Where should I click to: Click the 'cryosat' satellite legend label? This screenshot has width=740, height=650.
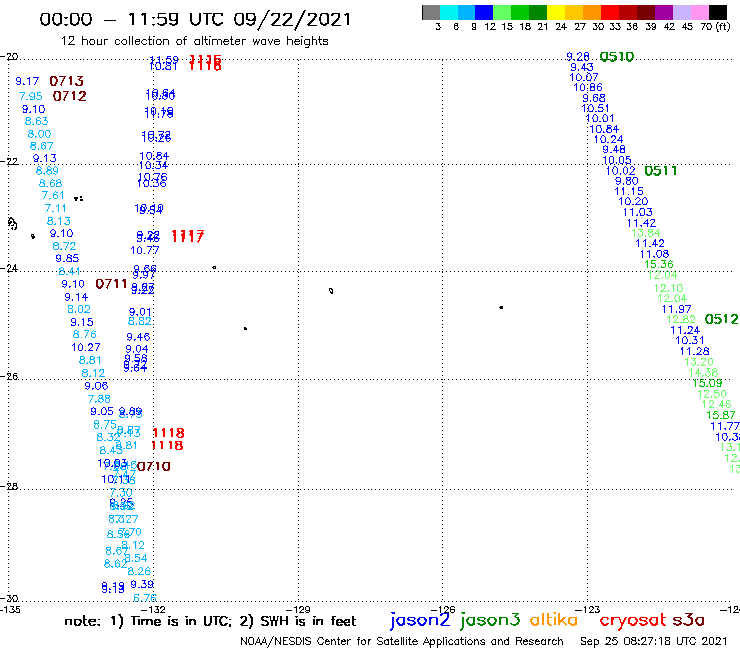tap(633, 620)
